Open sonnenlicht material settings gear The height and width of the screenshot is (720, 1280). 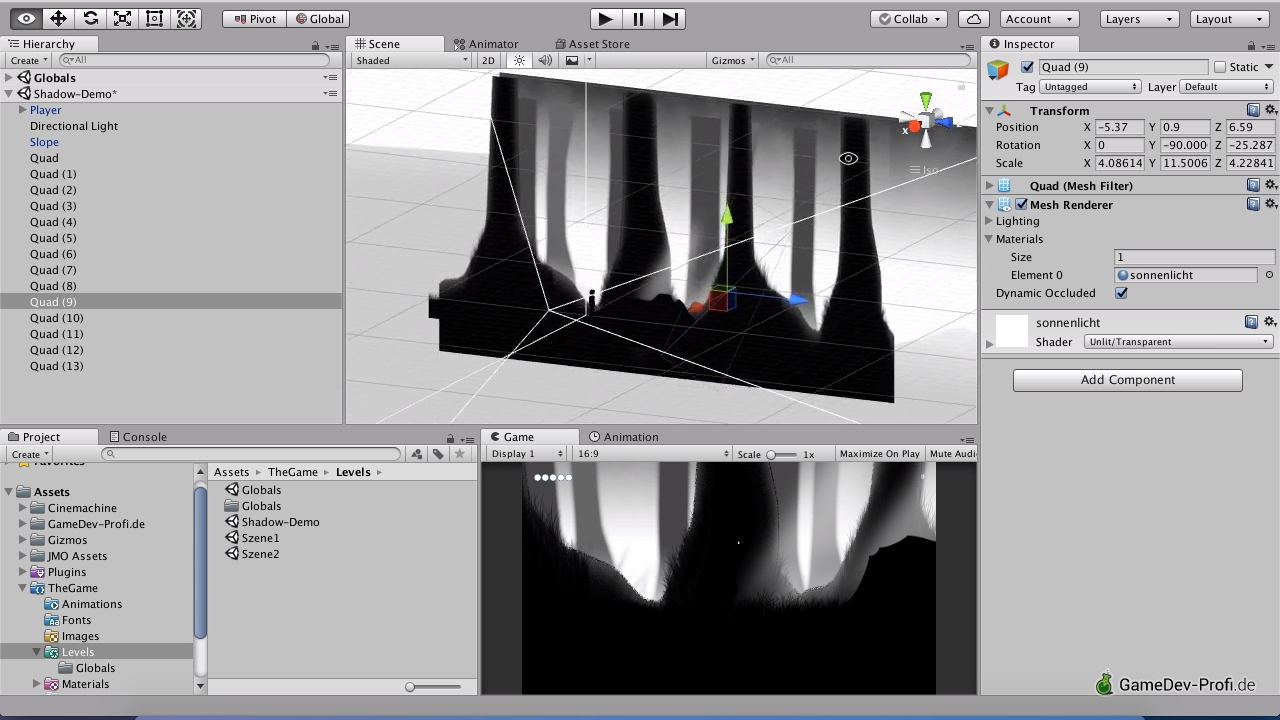pos(1271,322)
